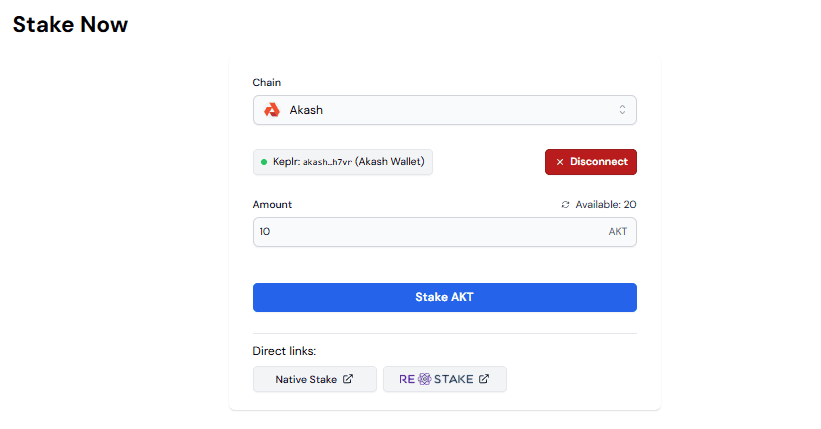Viewport: 821px width, 429px height.
Task: Expand chain list using the up-down chevron
Action: click(x=622, y=110)
